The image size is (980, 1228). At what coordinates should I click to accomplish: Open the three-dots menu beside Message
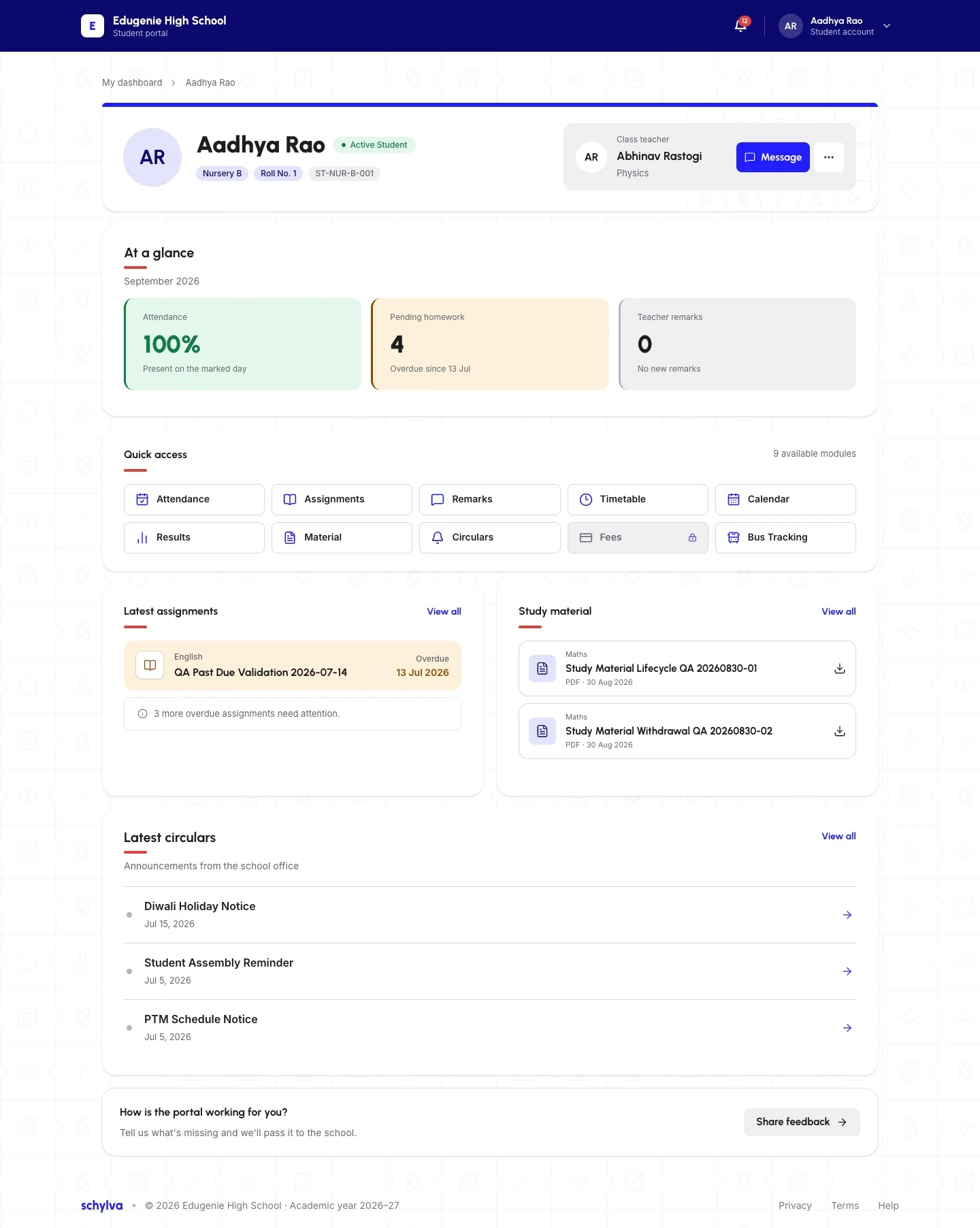tap(829, 157)
